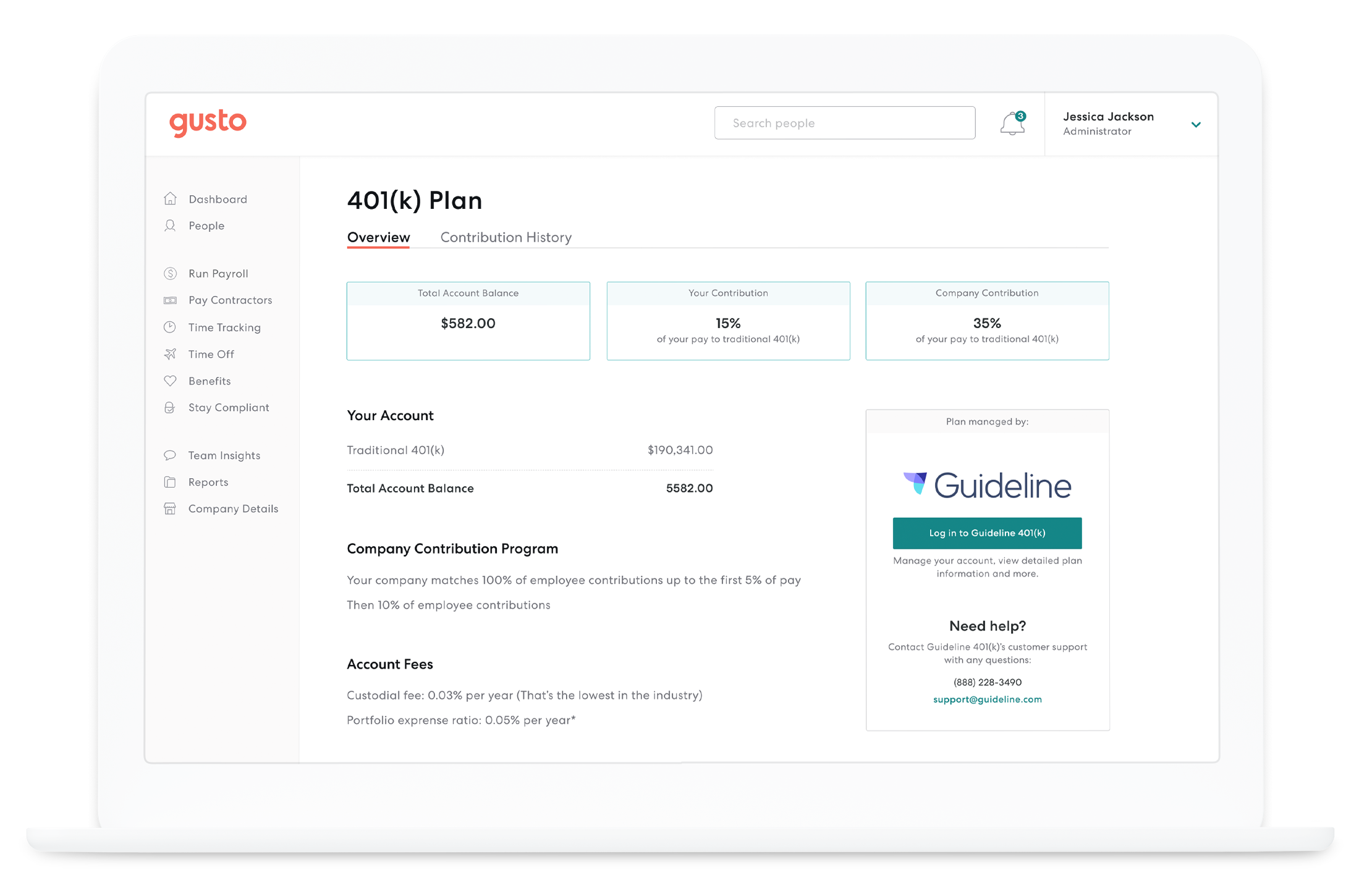Viewport: 1359px width, 896px height.
Task: Log in to Guideline 401(k)
Action: [x=987, y=533]
